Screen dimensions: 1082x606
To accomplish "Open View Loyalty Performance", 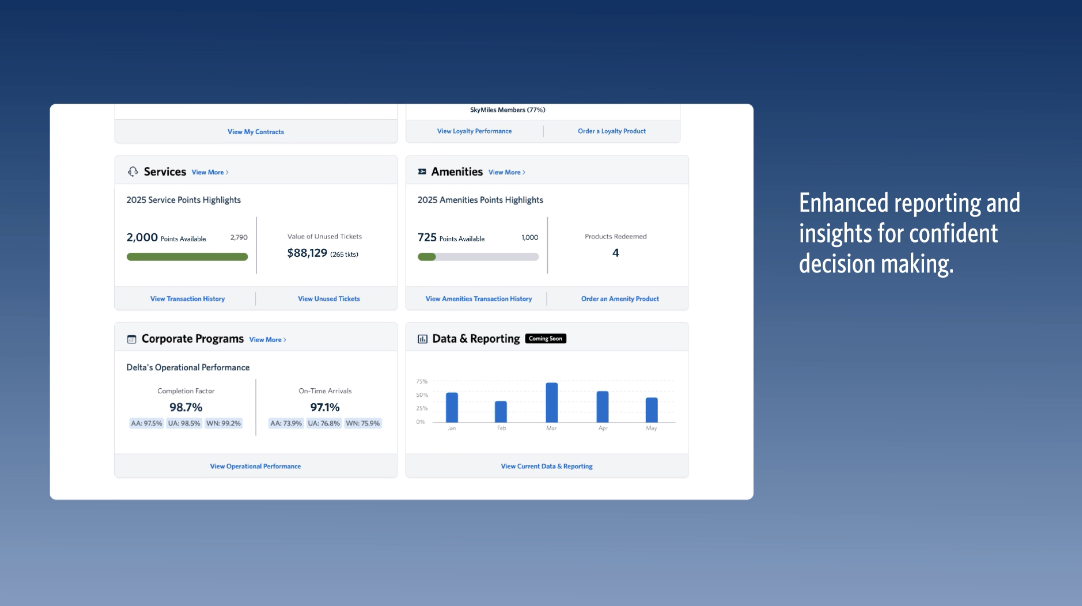I will pos(474,131).
